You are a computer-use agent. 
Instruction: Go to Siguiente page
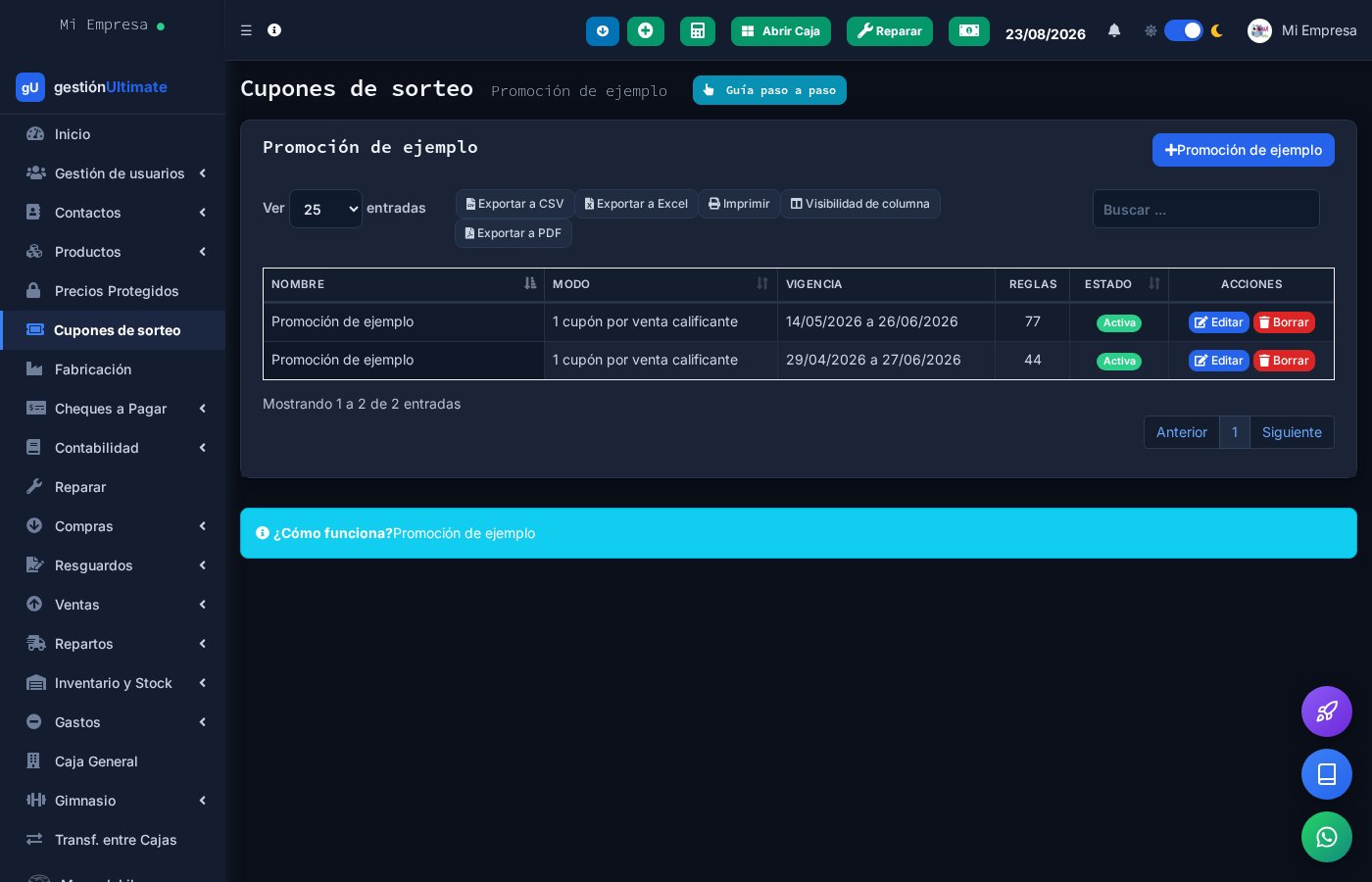[1292, 432]
